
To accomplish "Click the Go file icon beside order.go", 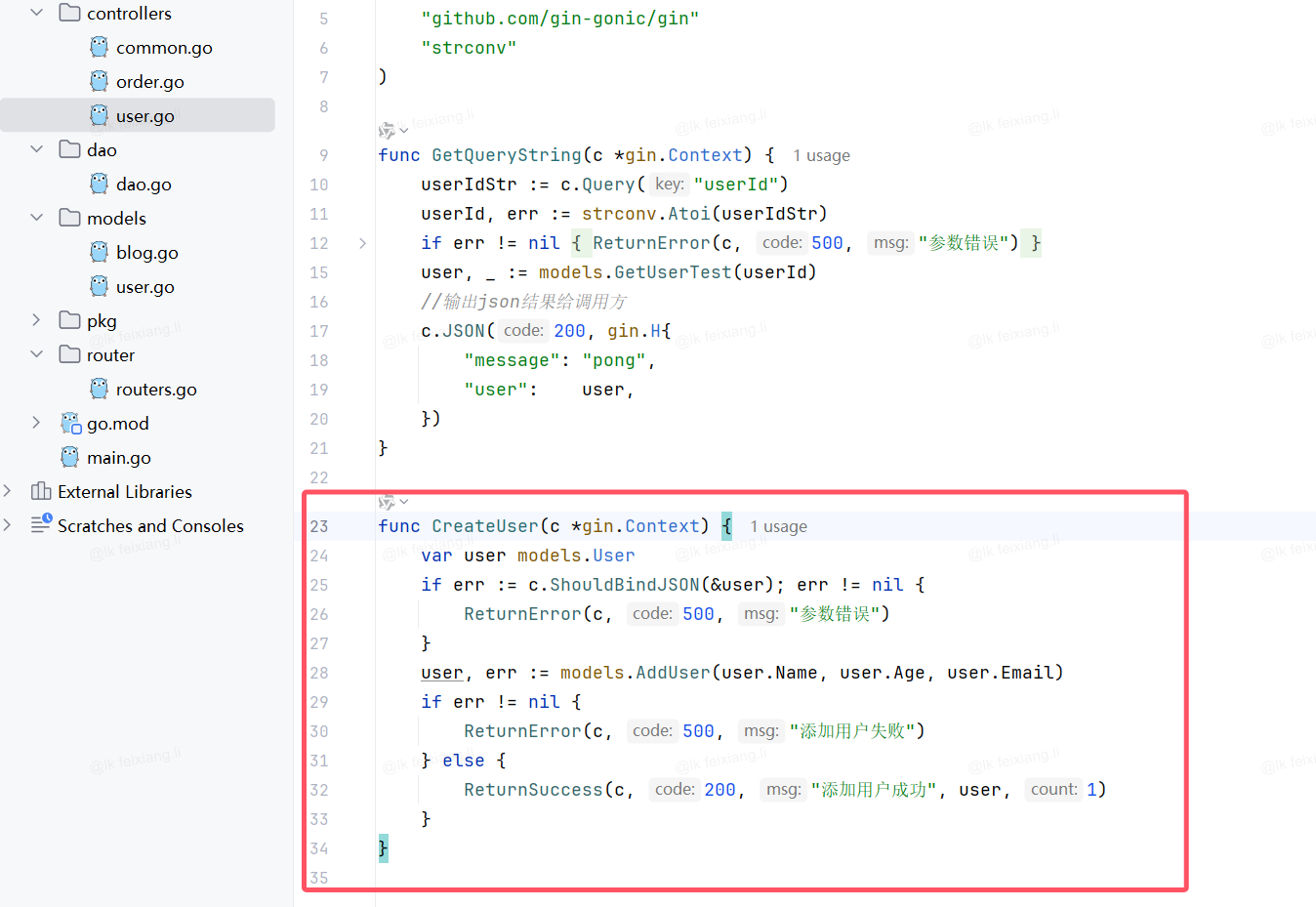I will pos(99,81).
